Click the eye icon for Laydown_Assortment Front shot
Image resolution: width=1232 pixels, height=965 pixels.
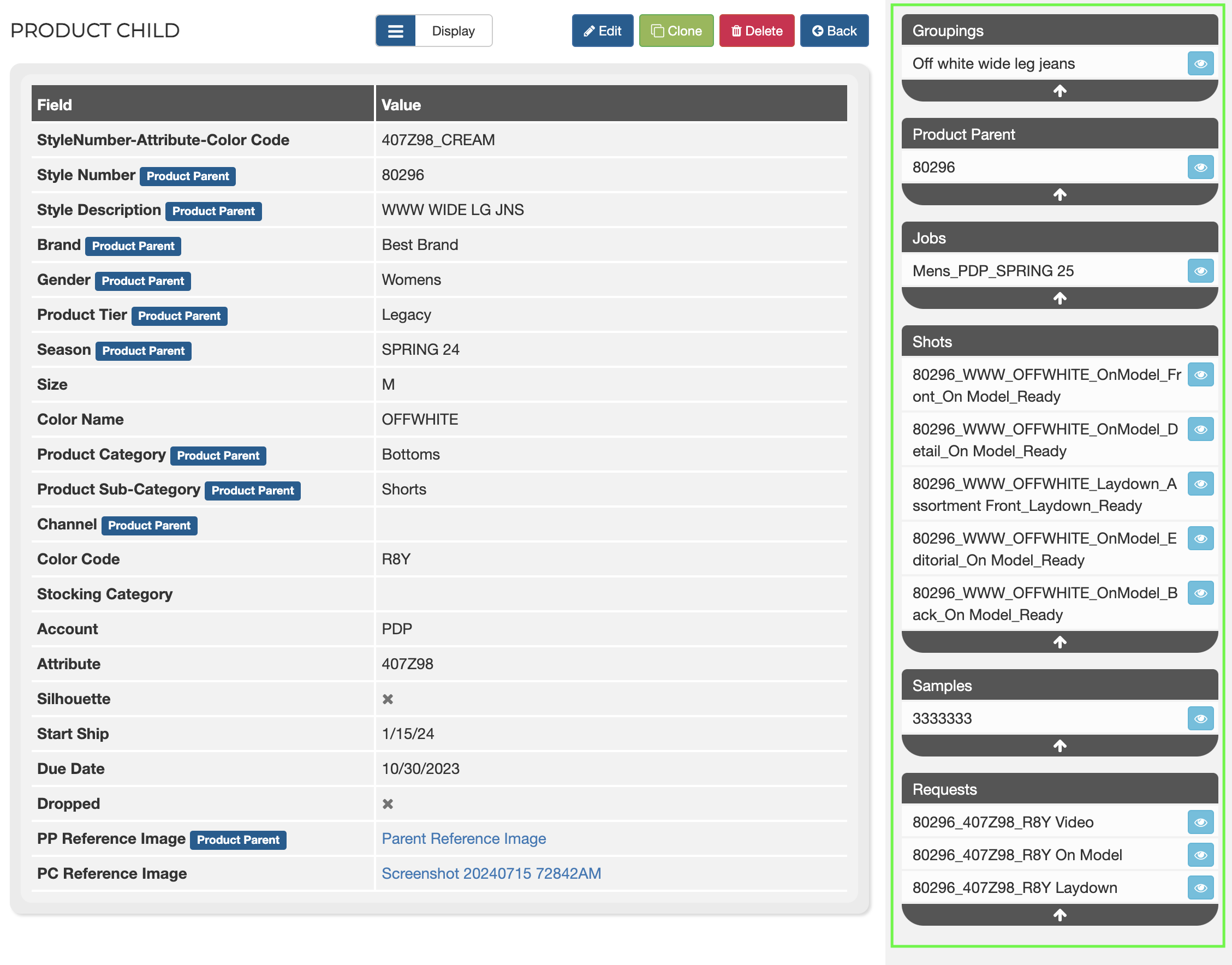[x=1200, y=484]
